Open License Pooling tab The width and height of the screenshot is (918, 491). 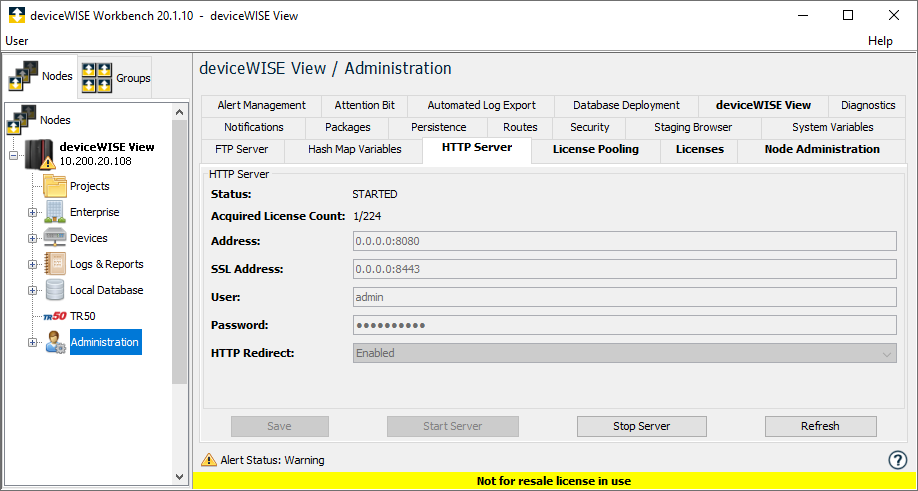[x=595, y=149]
